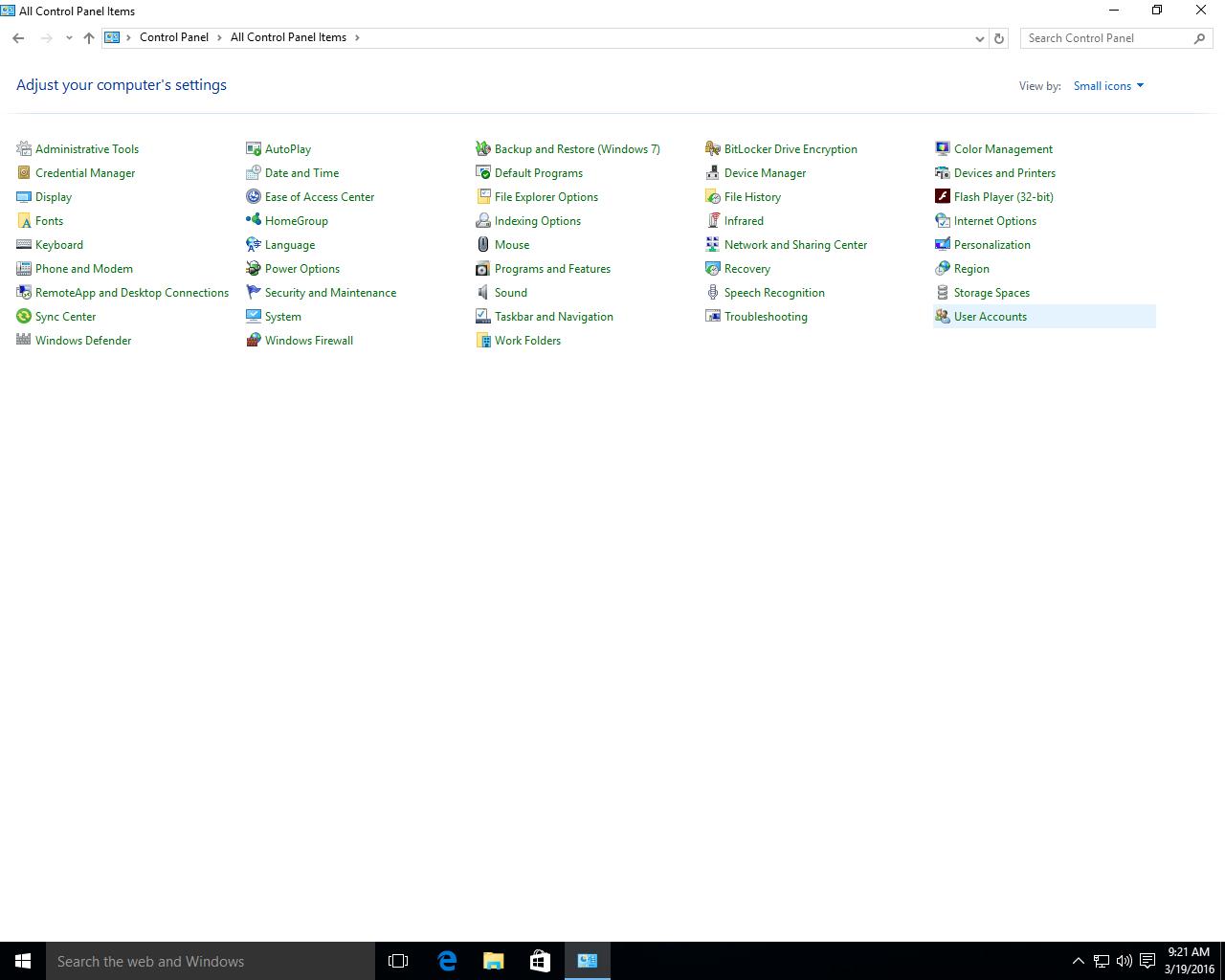Open Task View from the taskbar
The image size is (1225, 980).
398,961
